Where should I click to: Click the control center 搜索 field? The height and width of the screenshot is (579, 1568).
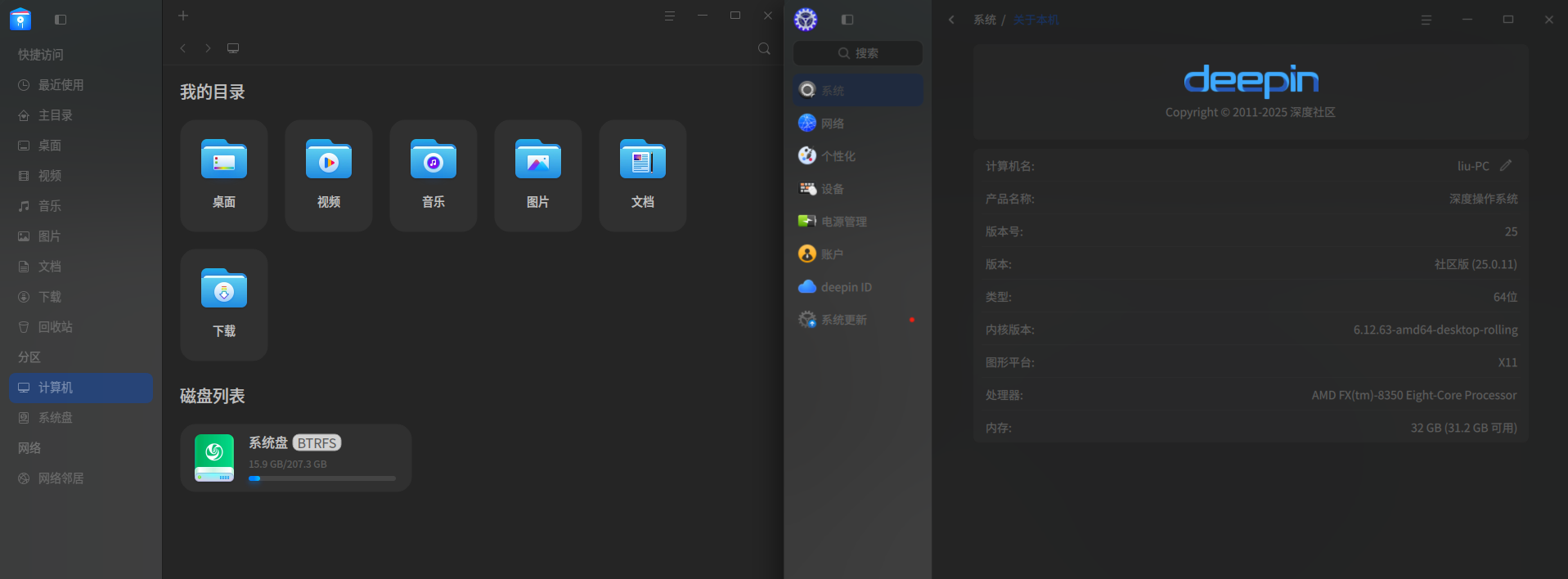858,53
